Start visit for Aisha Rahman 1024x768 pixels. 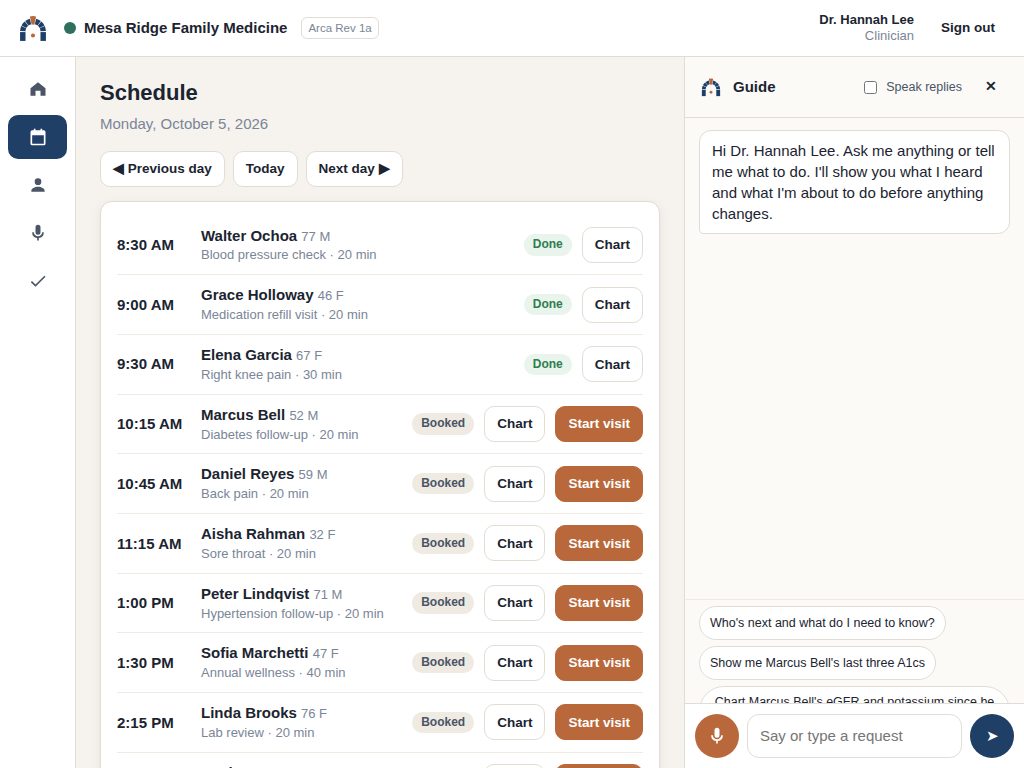[x=599, y=543]
